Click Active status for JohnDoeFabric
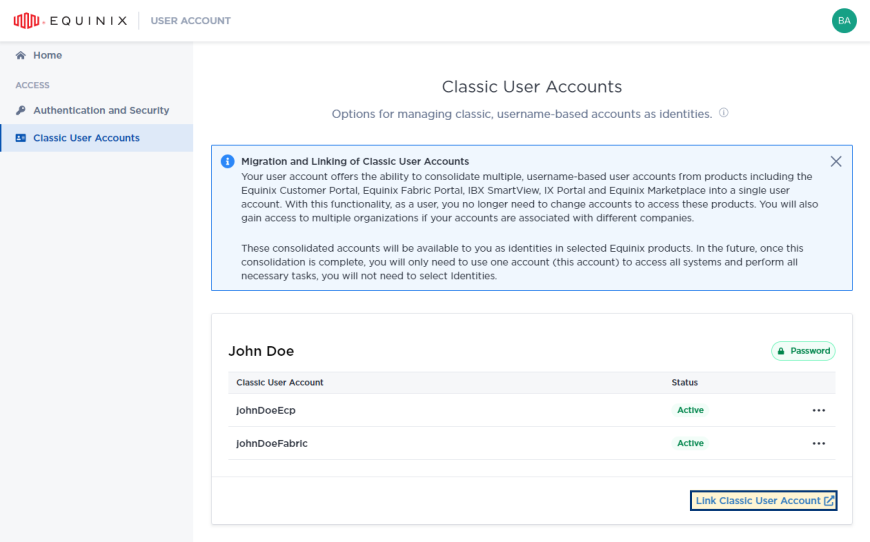The height and width of the screenshot is (542, 870). (x=690, y=443)
